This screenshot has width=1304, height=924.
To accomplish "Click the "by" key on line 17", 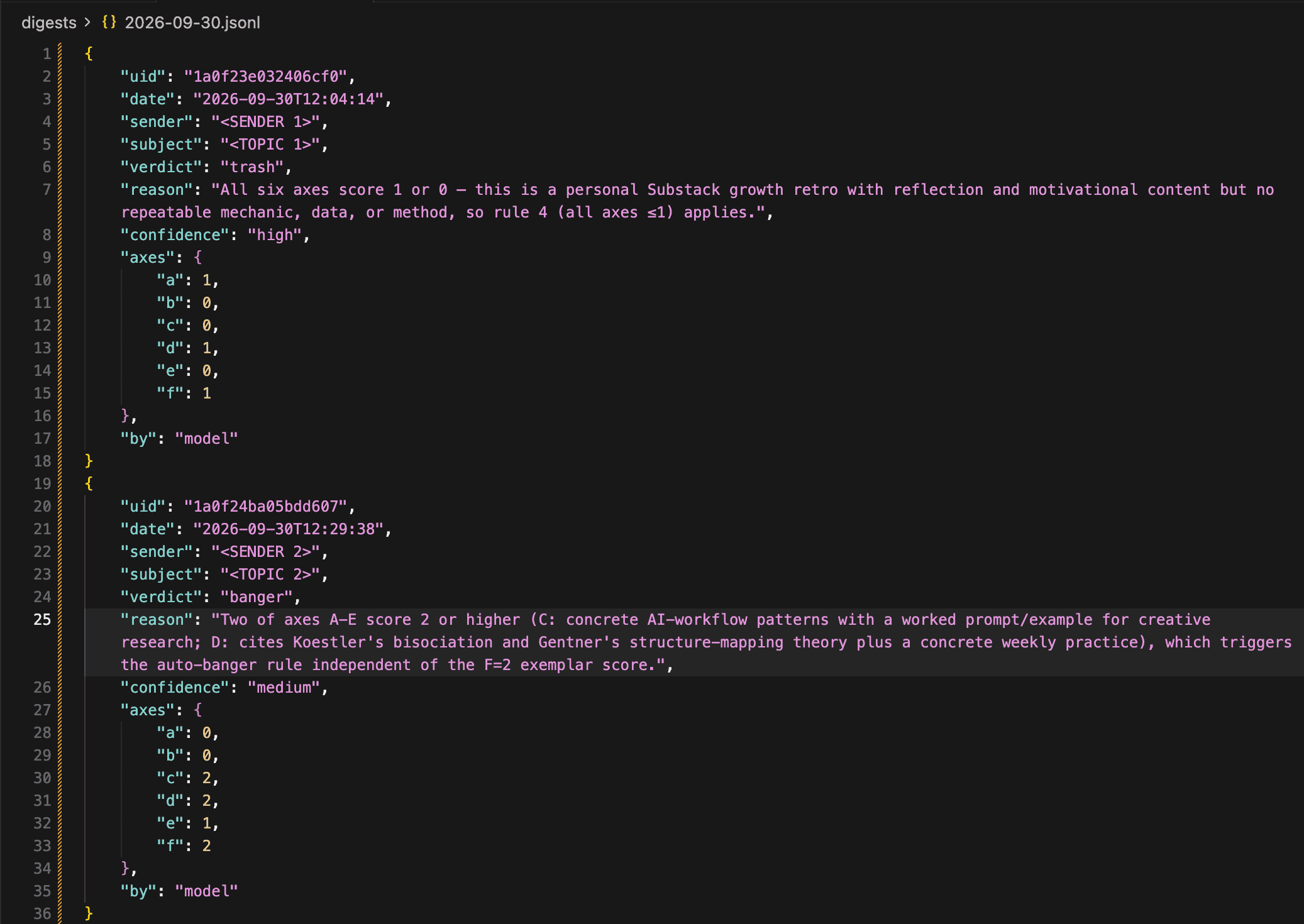I will (x=138, y=439).
